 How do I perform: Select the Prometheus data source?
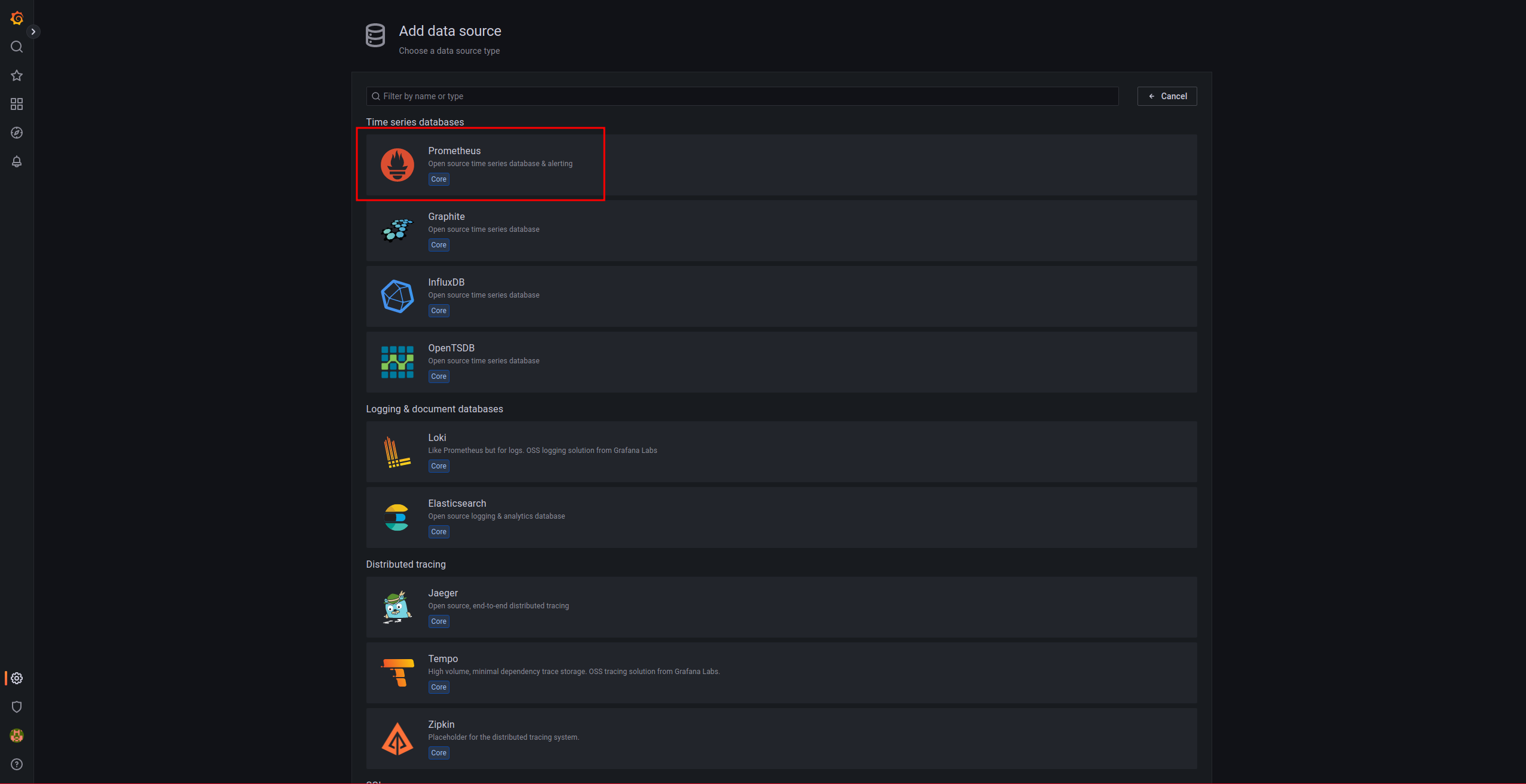(x=454, y=151)
